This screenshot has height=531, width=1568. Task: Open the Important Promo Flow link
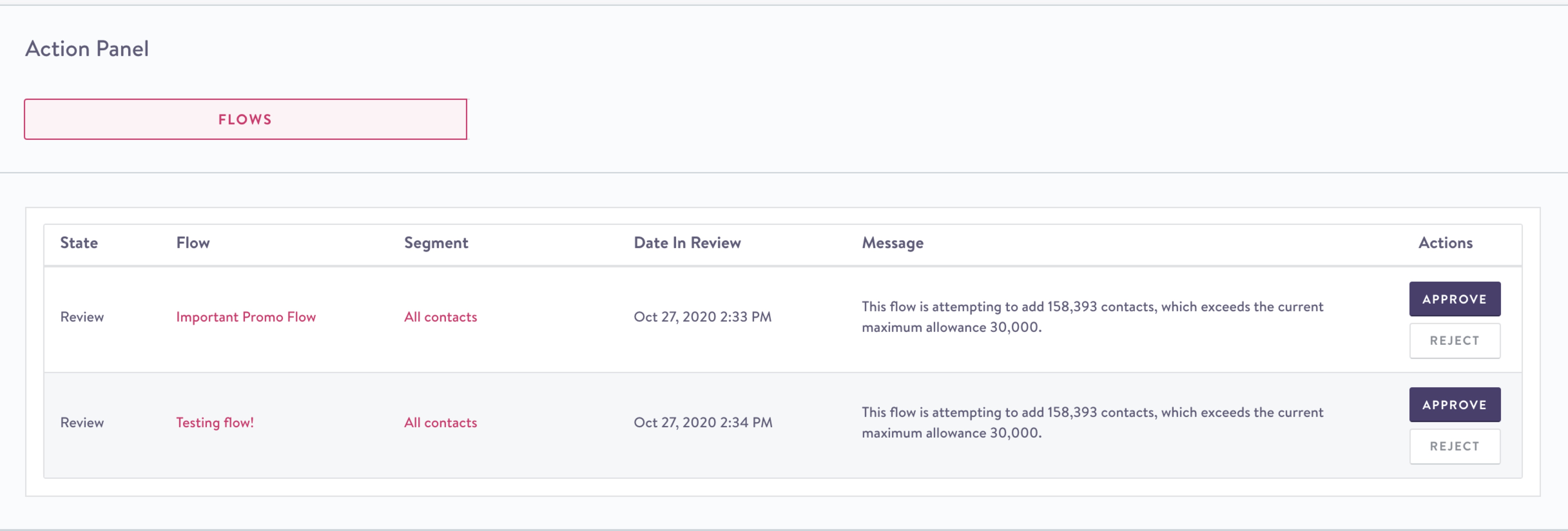[x=246, y=317]
